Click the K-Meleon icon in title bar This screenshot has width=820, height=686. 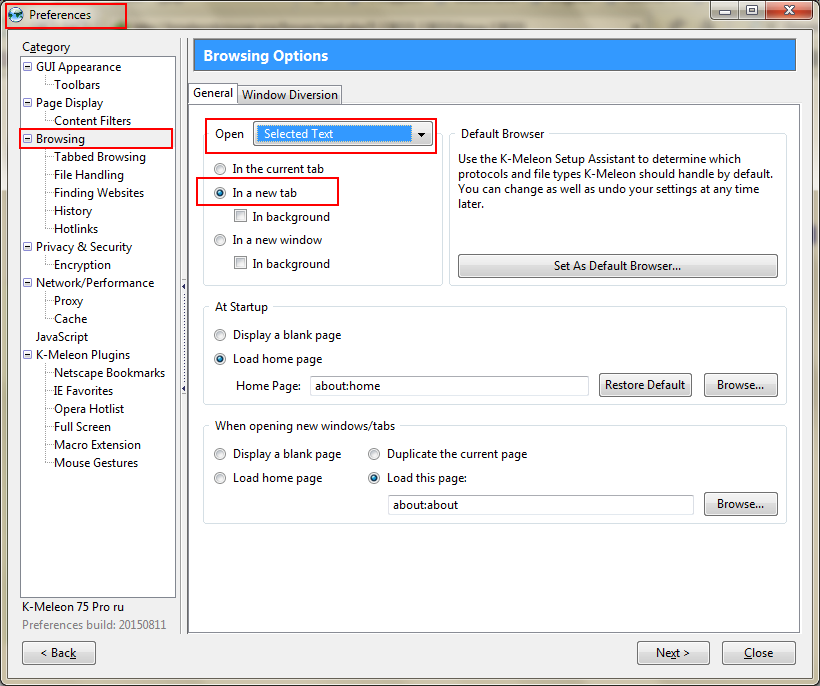click(16, 15)
